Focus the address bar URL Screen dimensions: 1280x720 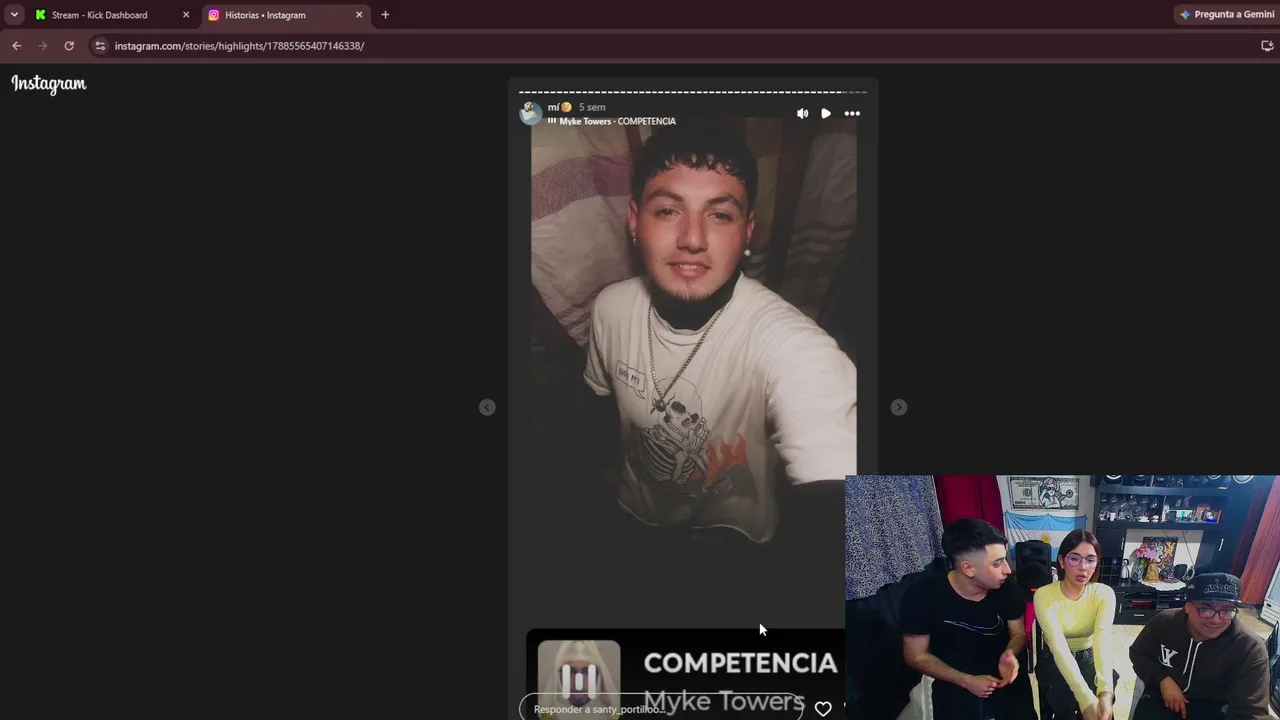[x=239, y=46]
